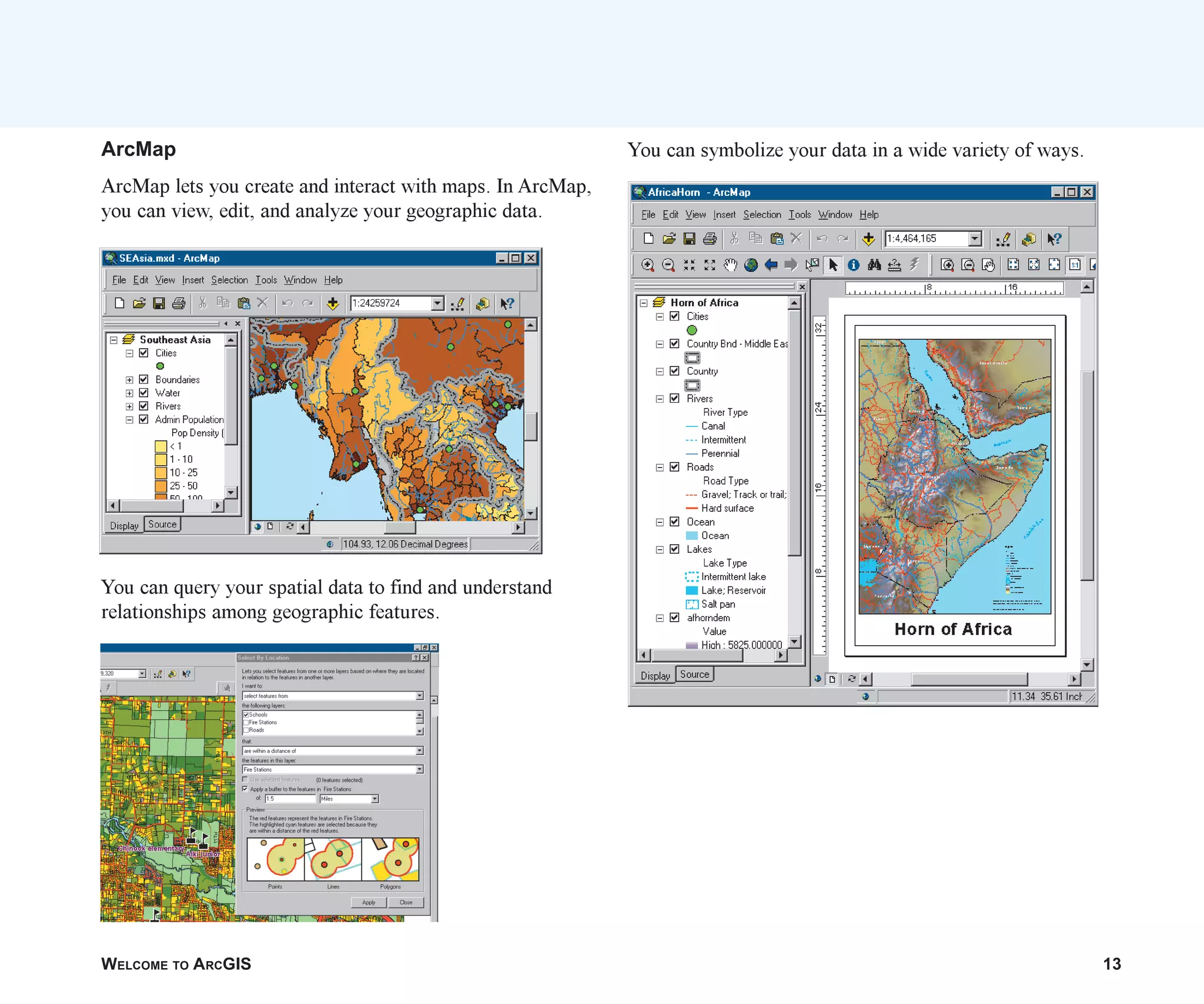
Task: Click the buffer distance field showing 1.5
Action: (x=290, y=799)
